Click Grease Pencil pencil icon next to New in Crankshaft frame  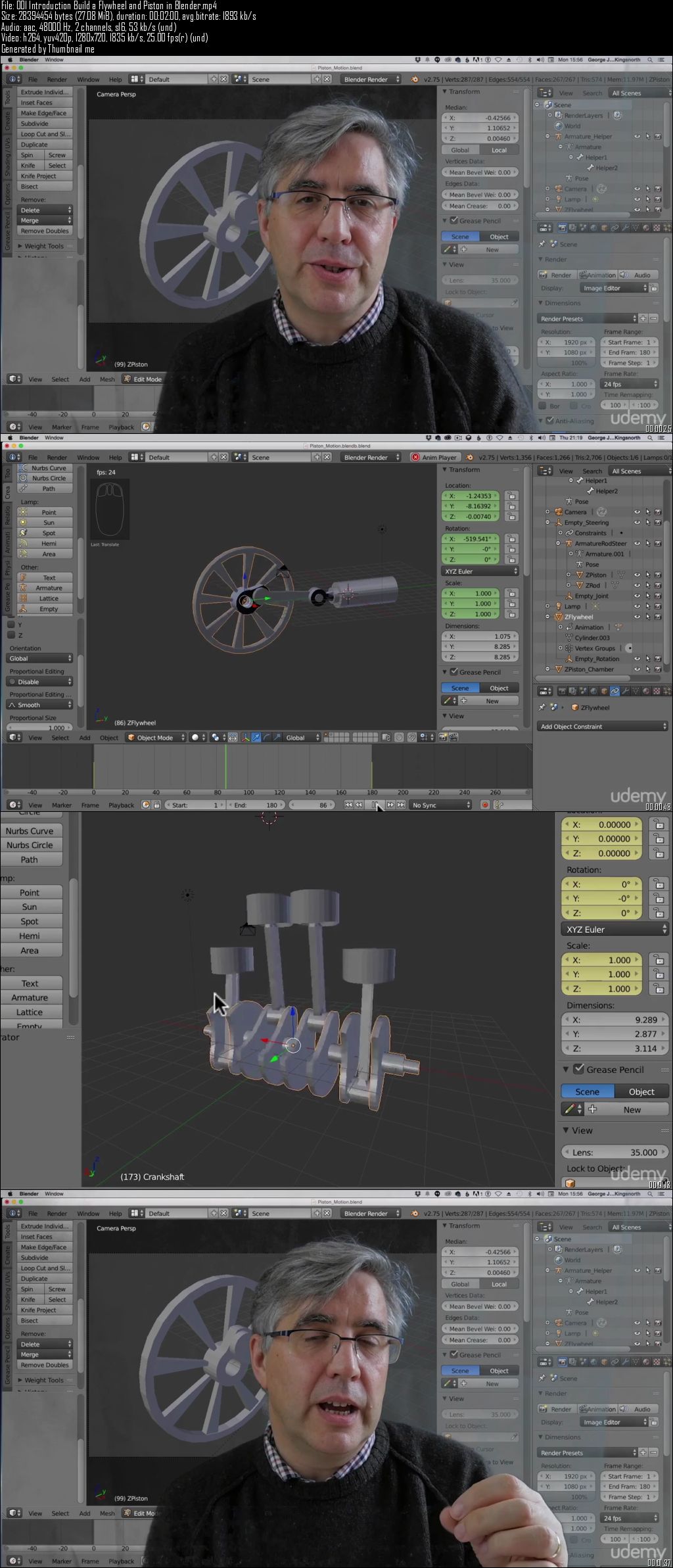tap(573, 1109)
